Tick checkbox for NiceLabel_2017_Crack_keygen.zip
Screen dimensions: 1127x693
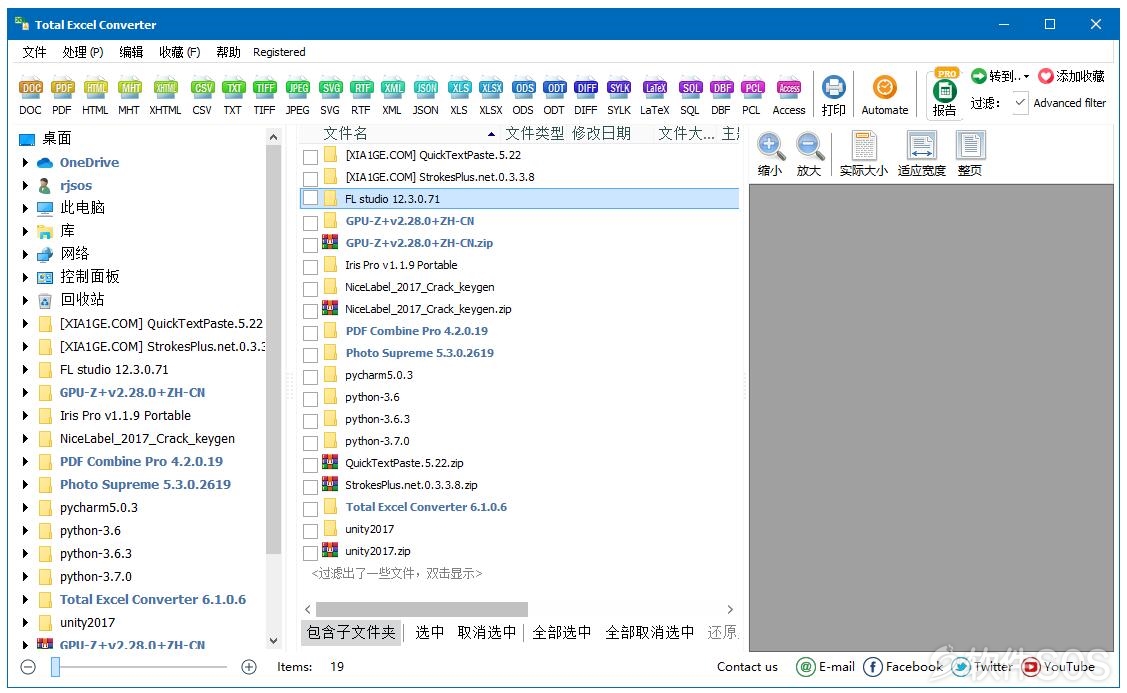point(310,311)
